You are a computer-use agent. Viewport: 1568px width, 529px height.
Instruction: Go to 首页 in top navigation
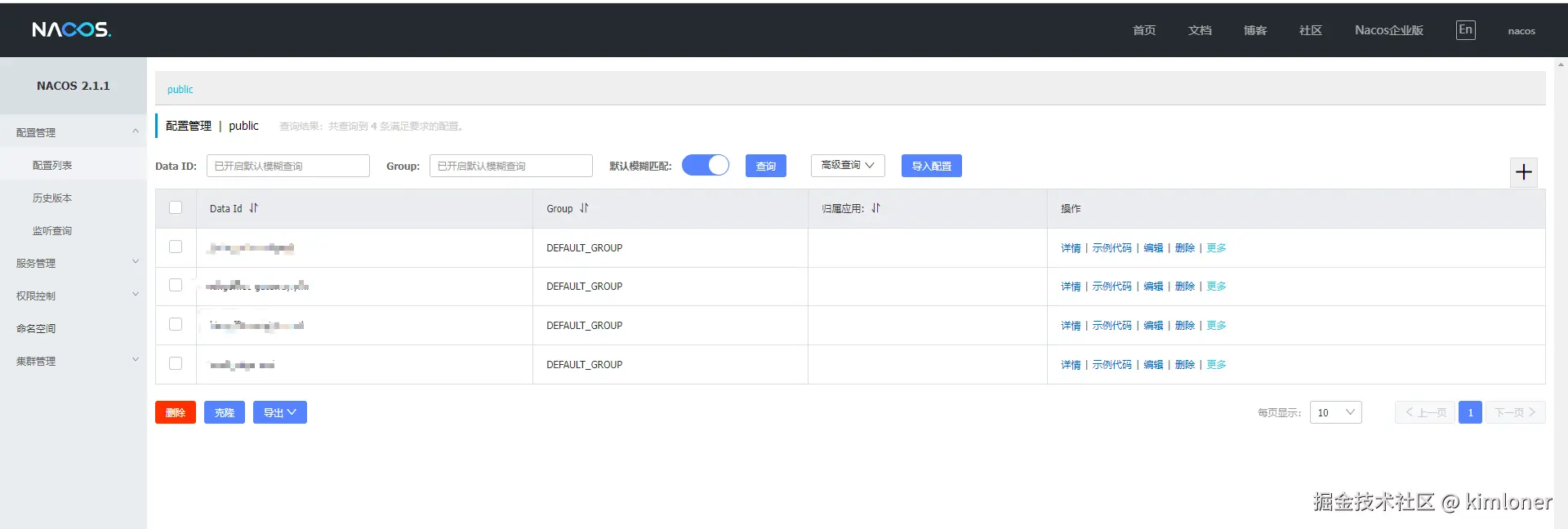(x=1144, y=30)
